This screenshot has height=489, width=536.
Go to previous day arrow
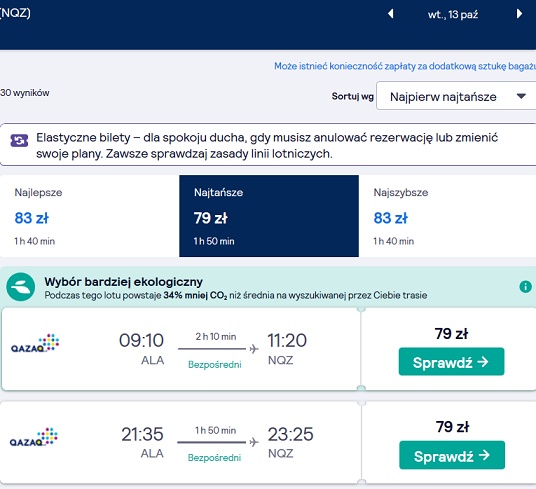tap(390, 14)
